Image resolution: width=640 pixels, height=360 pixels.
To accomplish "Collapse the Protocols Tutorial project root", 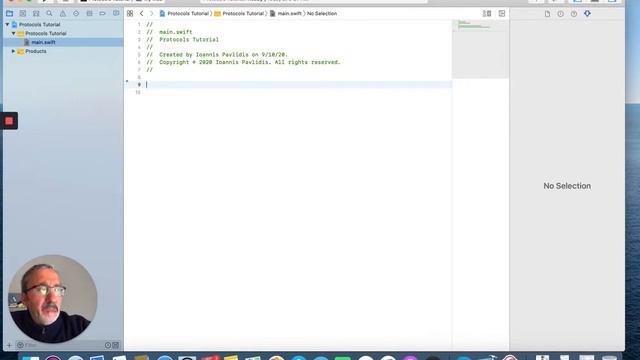I will tap(7, 24).
